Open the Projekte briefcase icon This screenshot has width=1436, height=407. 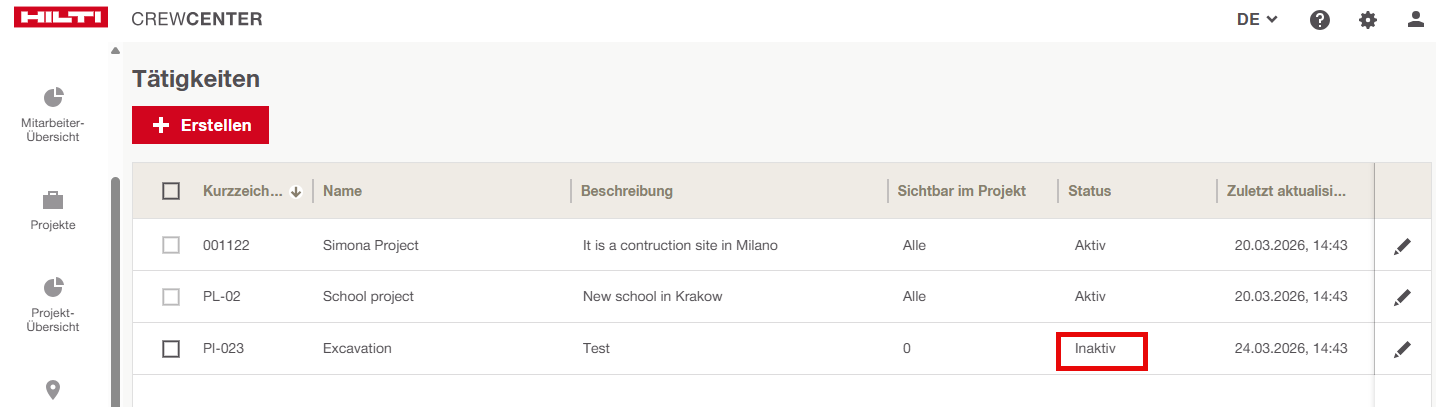[x=53, y=200]
